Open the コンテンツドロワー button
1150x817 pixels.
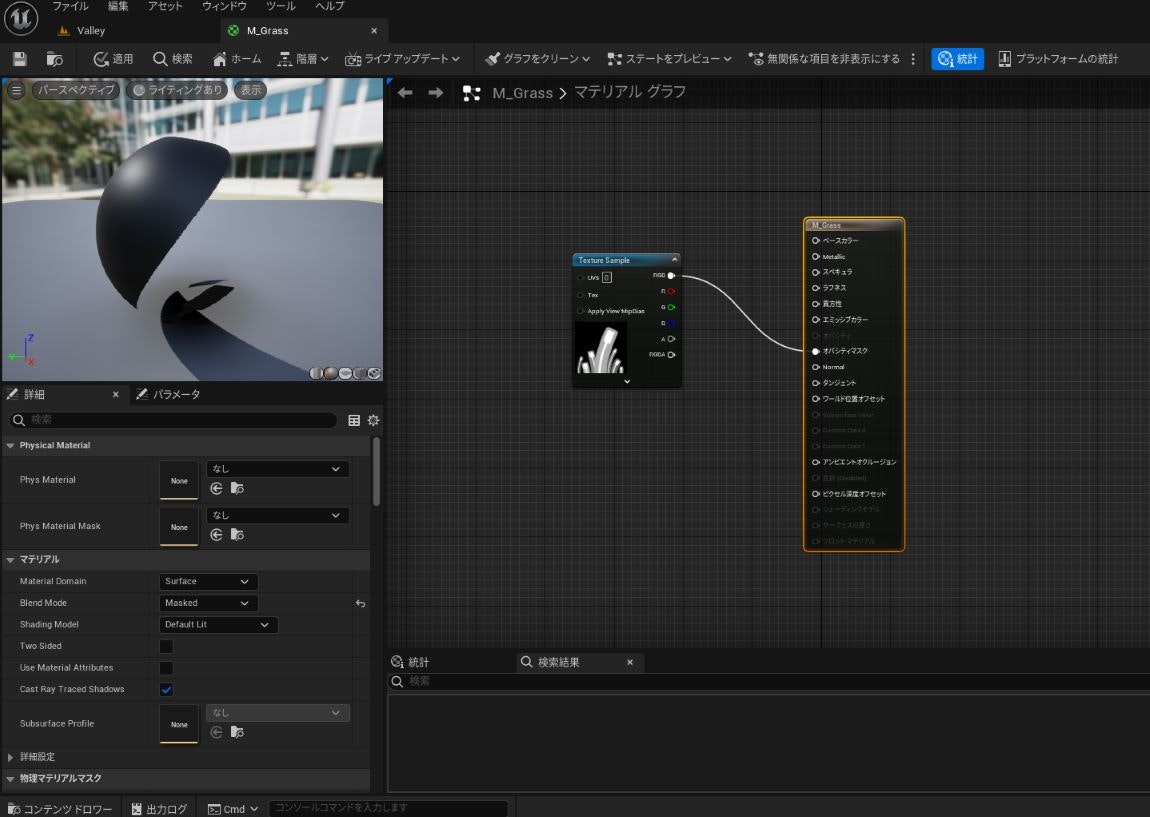[60, 809]
